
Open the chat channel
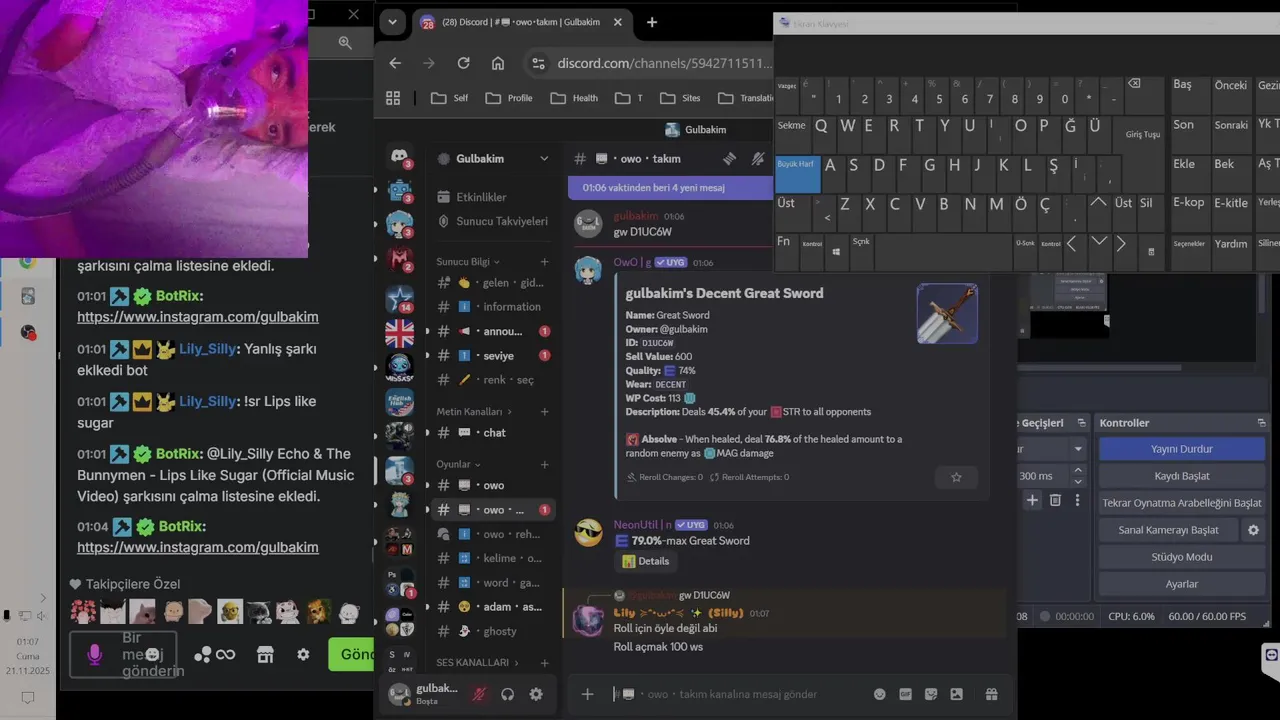coord(493,433)
